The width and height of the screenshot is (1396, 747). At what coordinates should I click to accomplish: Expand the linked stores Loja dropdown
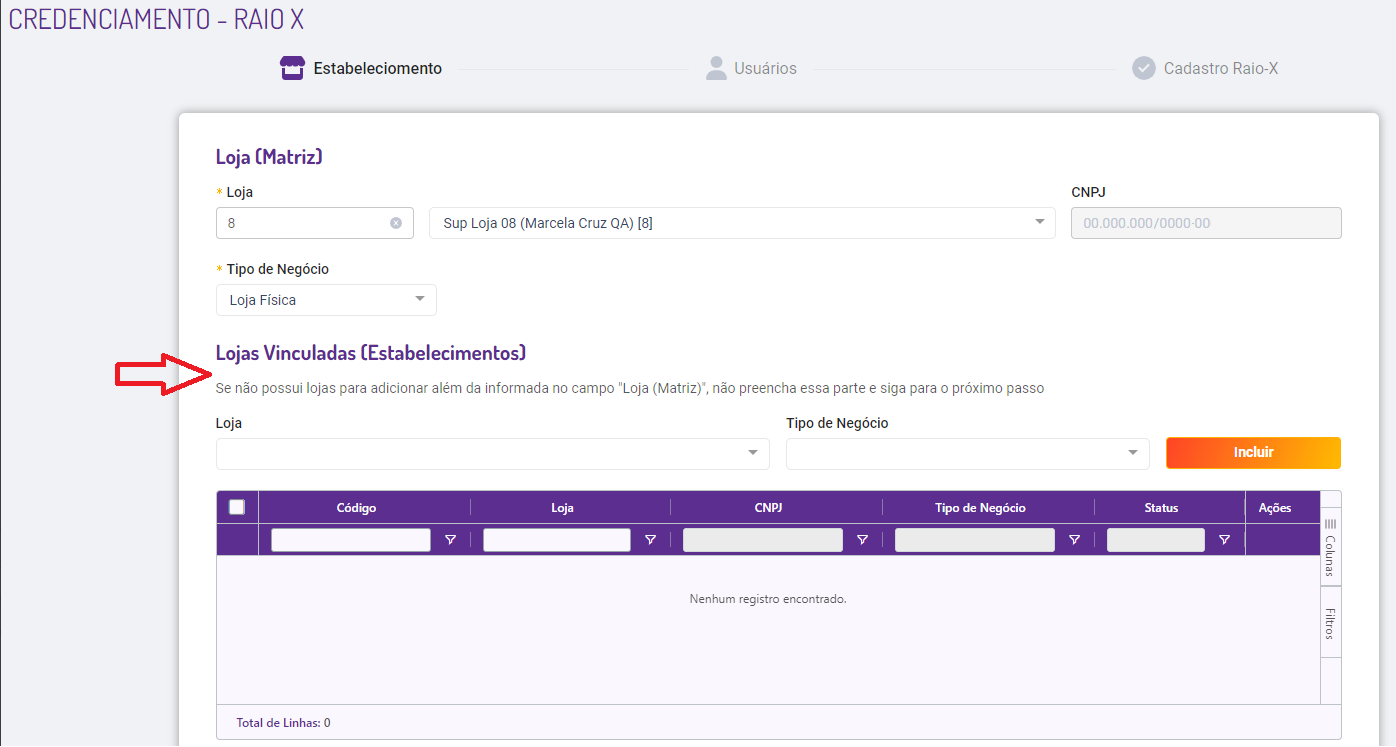(x=753, y=453)
